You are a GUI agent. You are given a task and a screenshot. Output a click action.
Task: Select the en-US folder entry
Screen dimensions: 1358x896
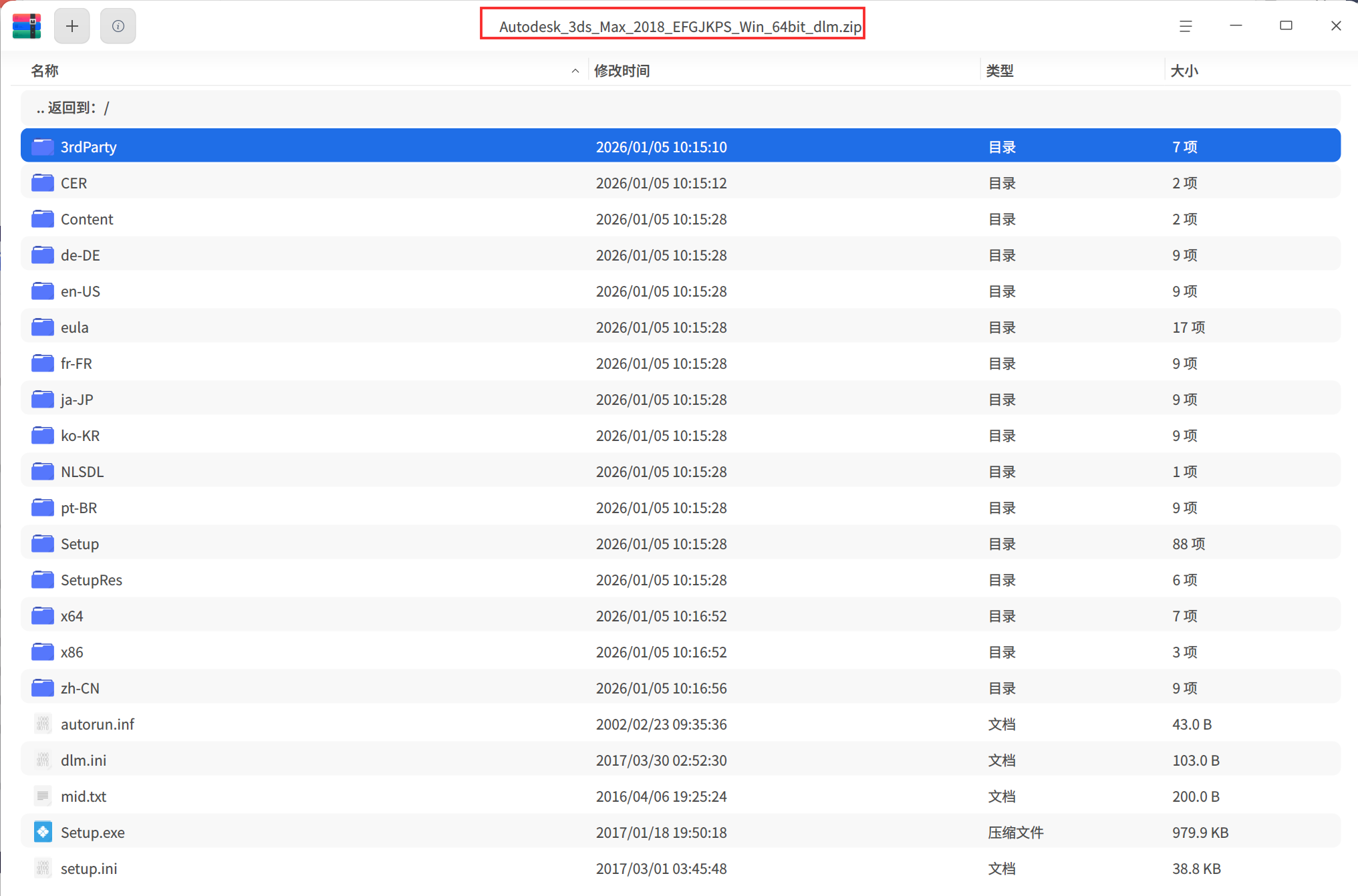[81, 291]
